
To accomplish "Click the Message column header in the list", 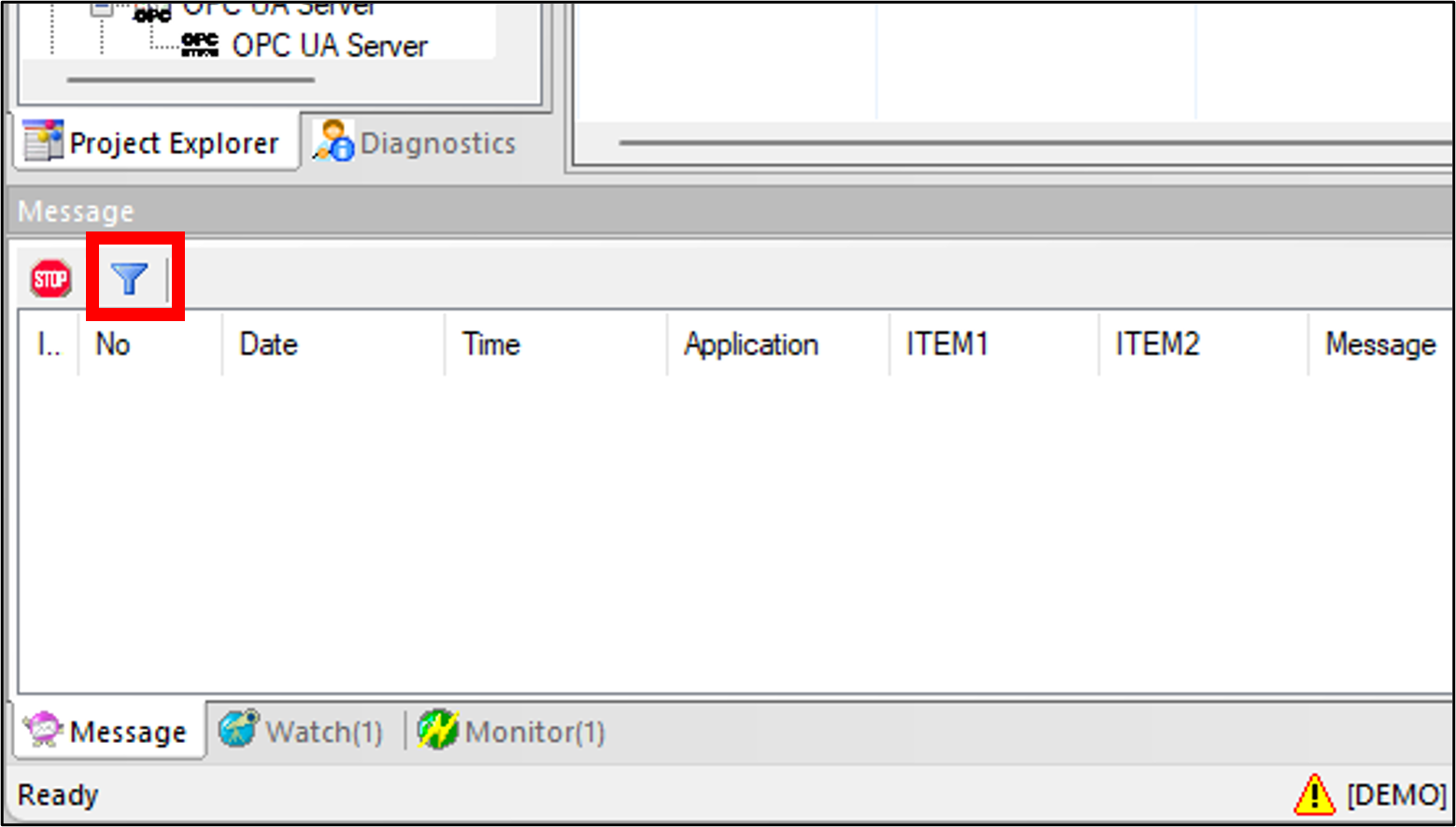I will [1380, 344].
